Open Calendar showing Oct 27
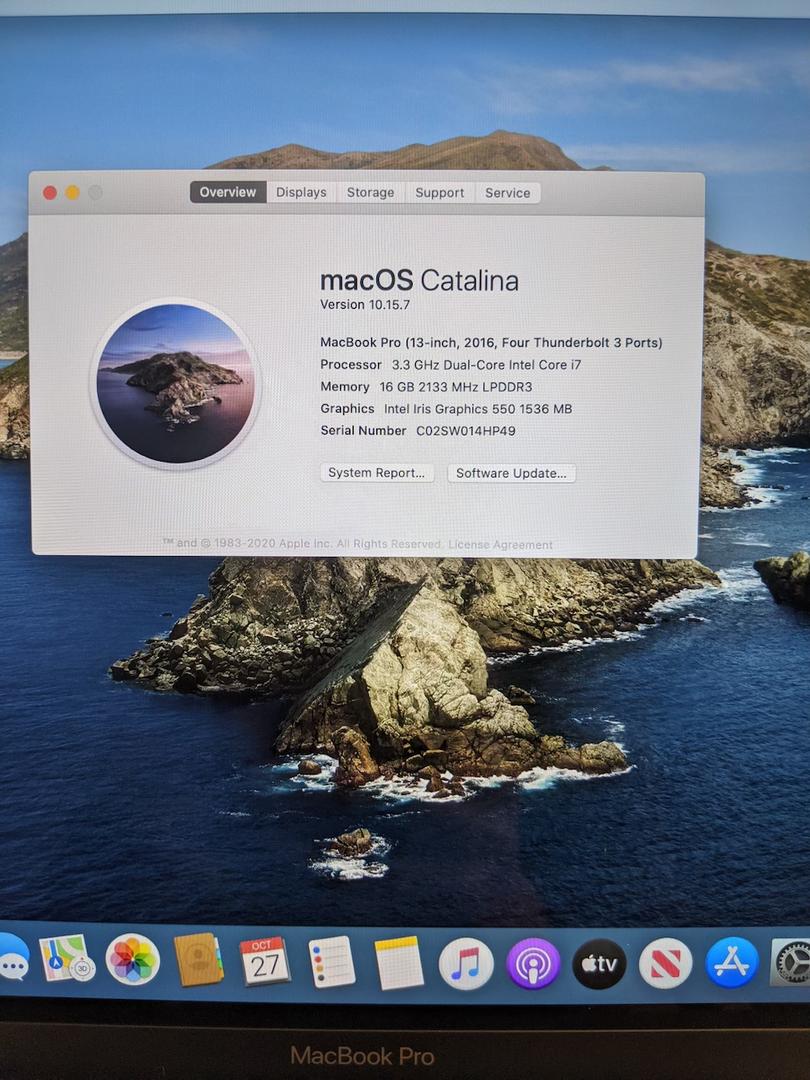 pos(265,960)
